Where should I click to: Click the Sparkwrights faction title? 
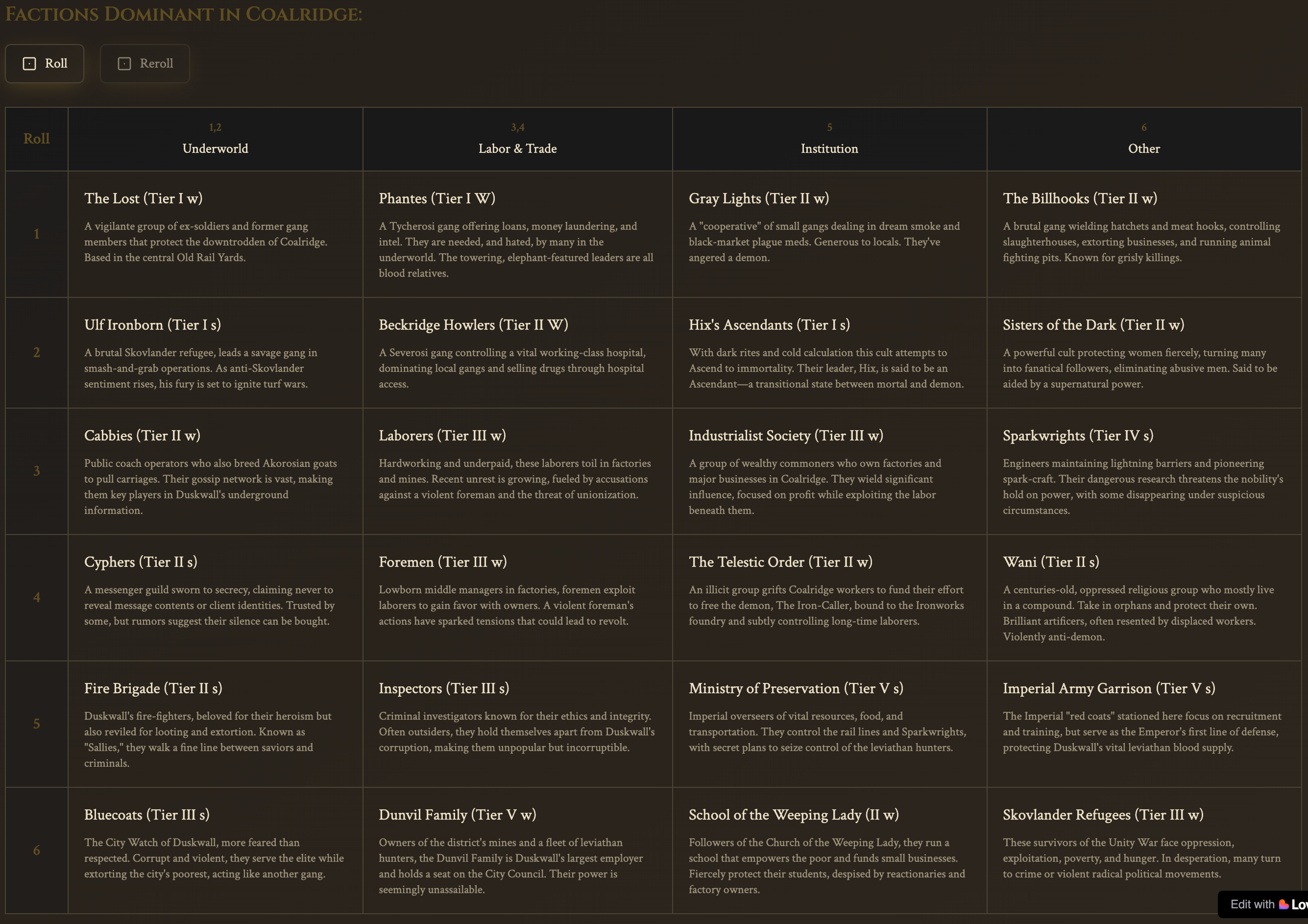point(1077,436)
